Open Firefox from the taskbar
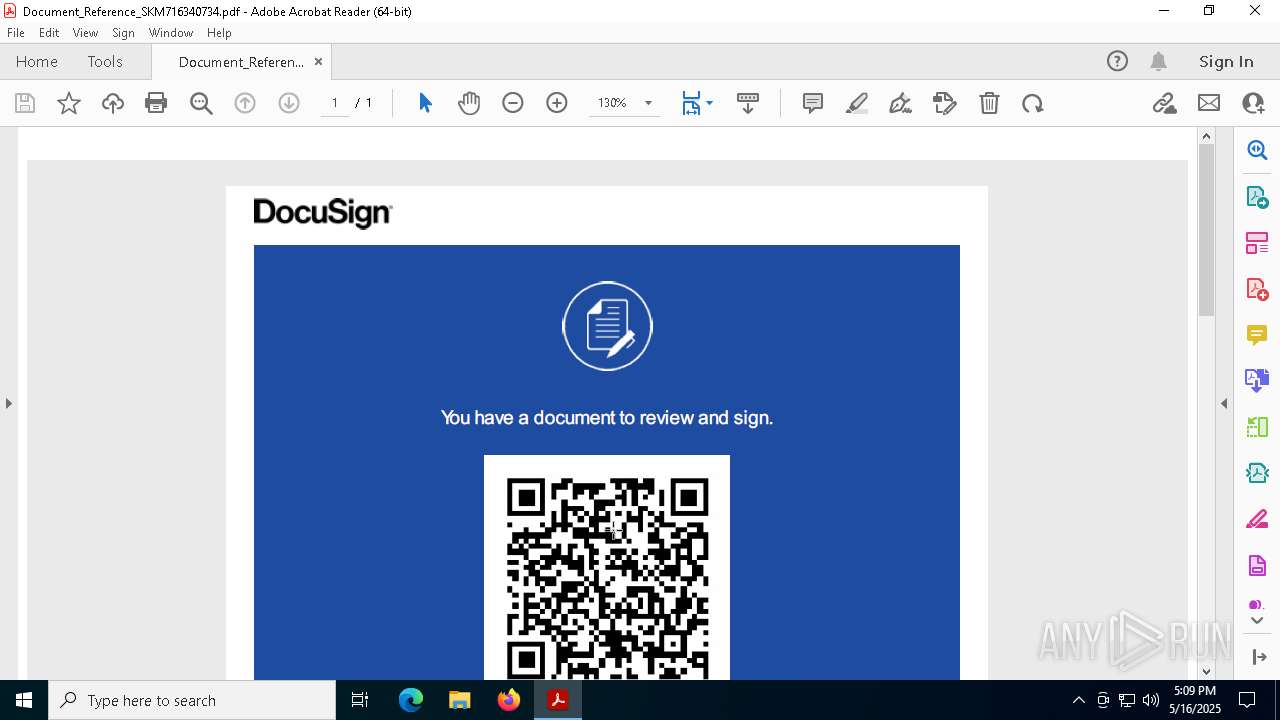The image size is (1280, 720). [509, 700]
